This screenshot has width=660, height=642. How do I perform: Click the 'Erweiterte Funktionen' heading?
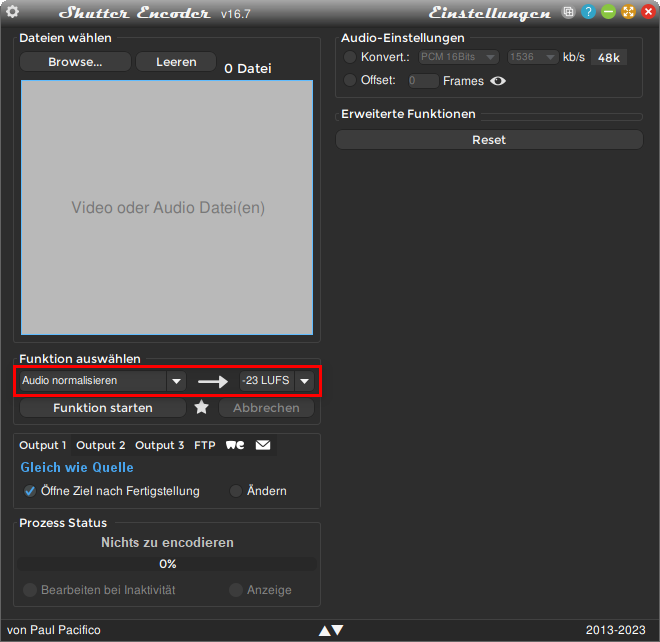click(x=408, y=114)
